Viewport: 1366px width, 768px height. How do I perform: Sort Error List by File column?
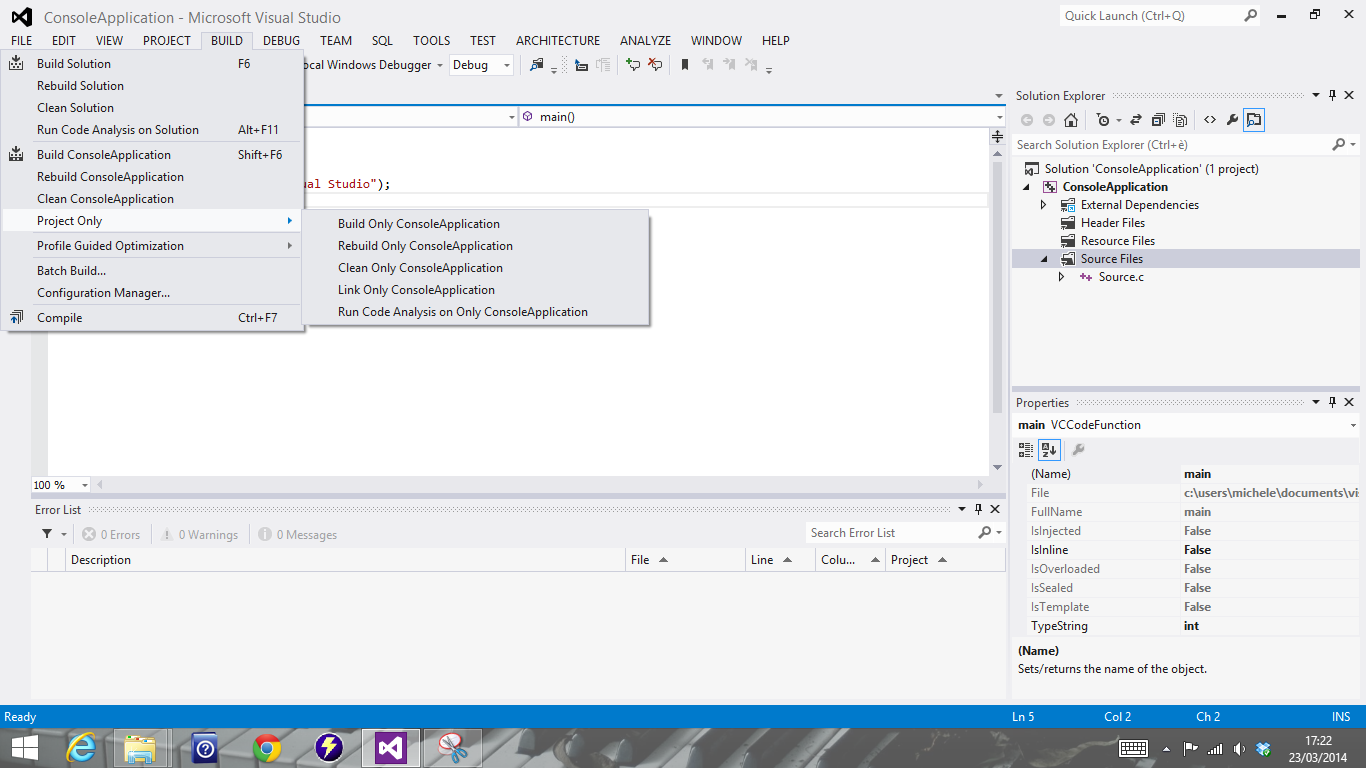(686, 560)
